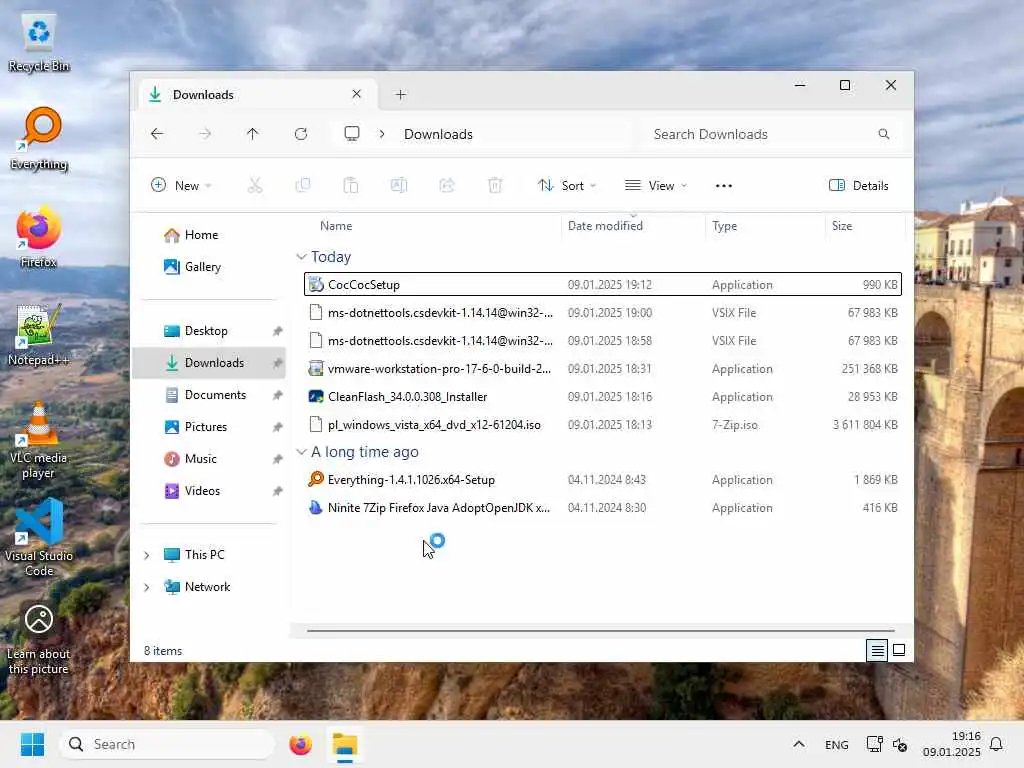Screen dimensions: 1024x768
Task: Close the Downloads tab
Action: click(357, 94)
